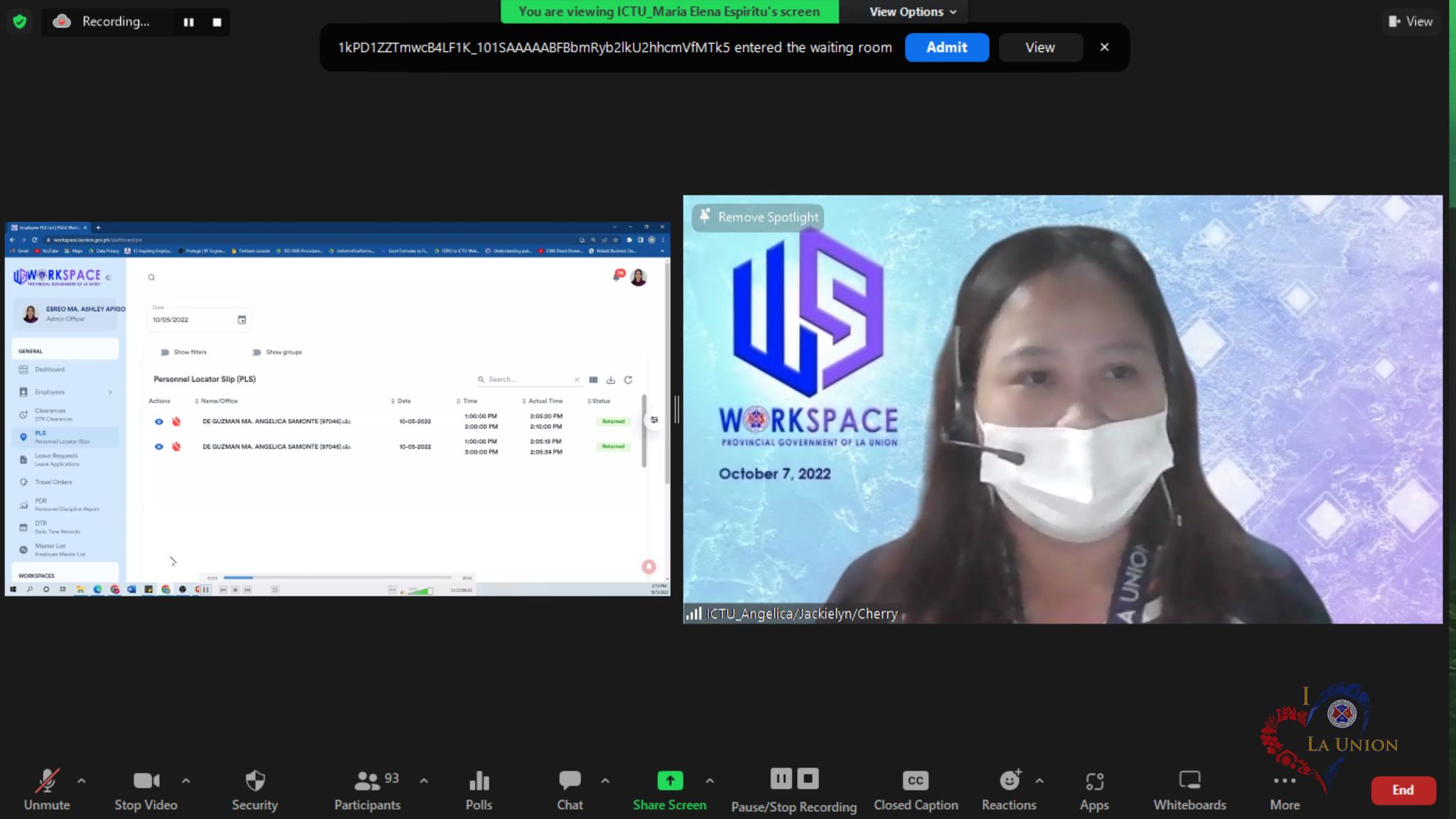The height and width of the screenshot is (819, 1456).
Task: Stop recording from the bottom toolbar
Action: pos(808,778)
